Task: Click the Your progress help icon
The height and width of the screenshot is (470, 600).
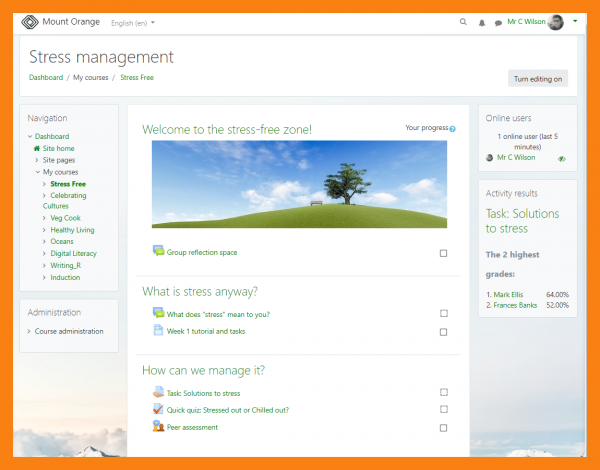Action: (452, 129)
